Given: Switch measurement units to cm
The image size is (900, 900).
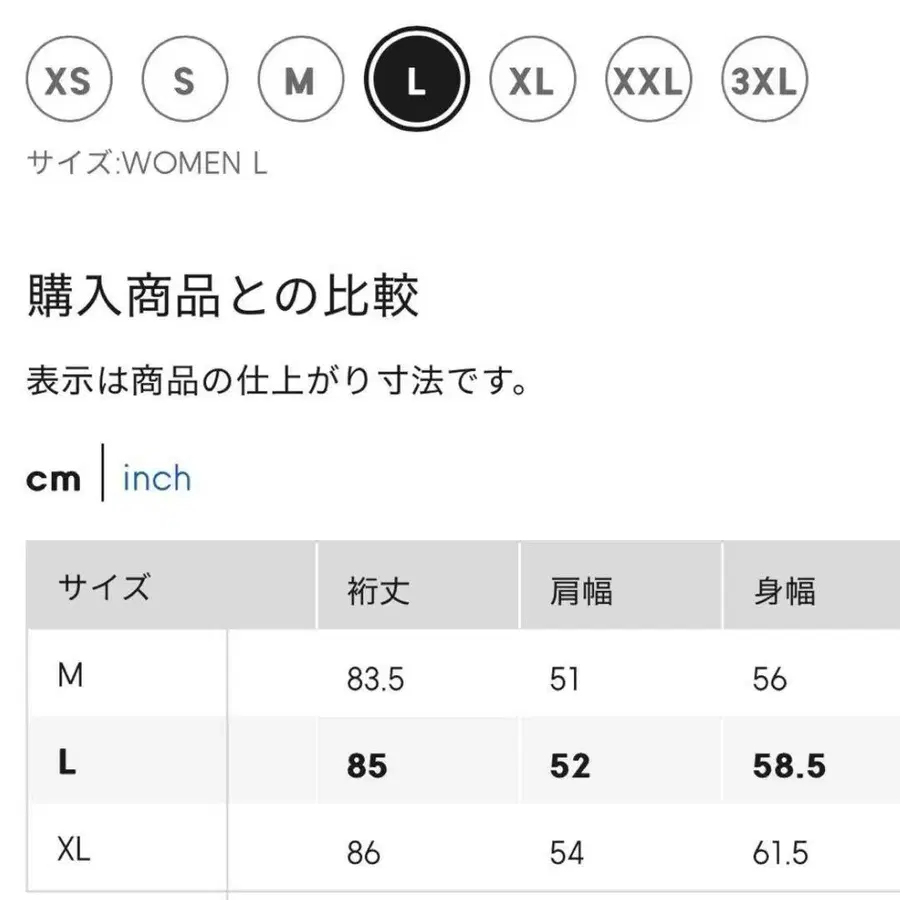Looking at the screenshot, I should (x=54, y=477).
